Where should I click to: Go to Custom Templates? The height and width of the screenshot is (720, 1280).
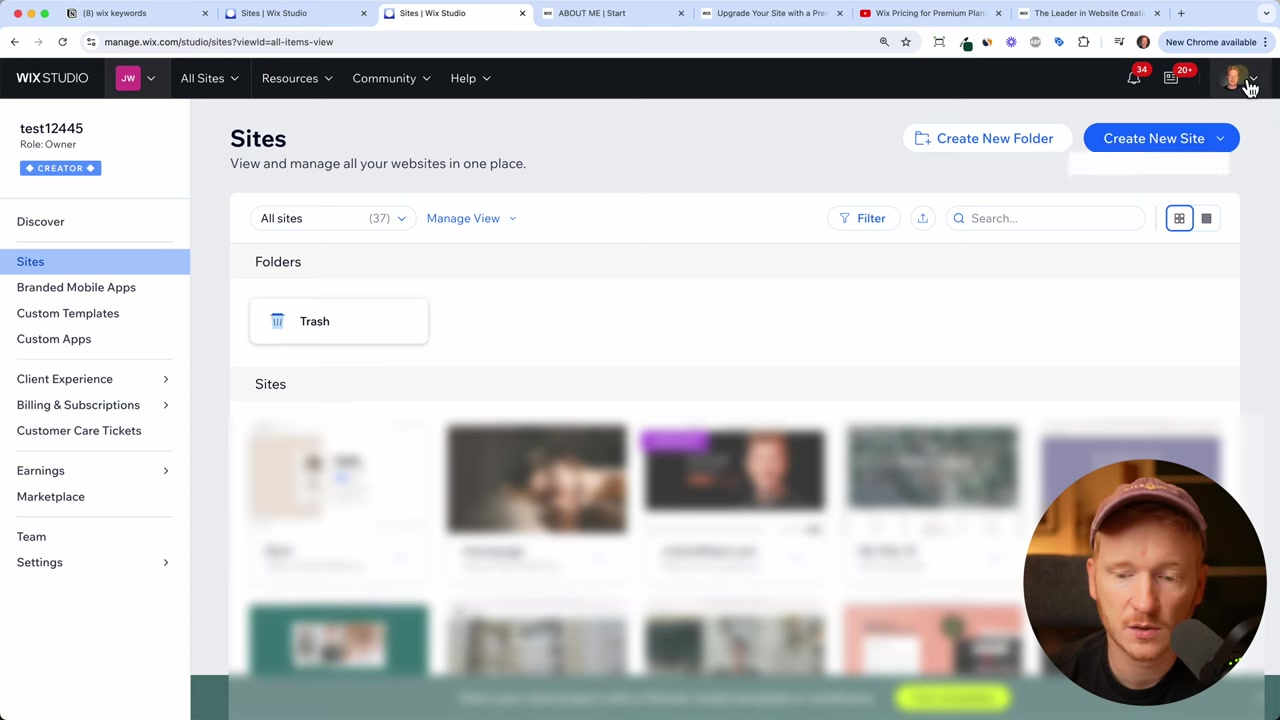68,313
